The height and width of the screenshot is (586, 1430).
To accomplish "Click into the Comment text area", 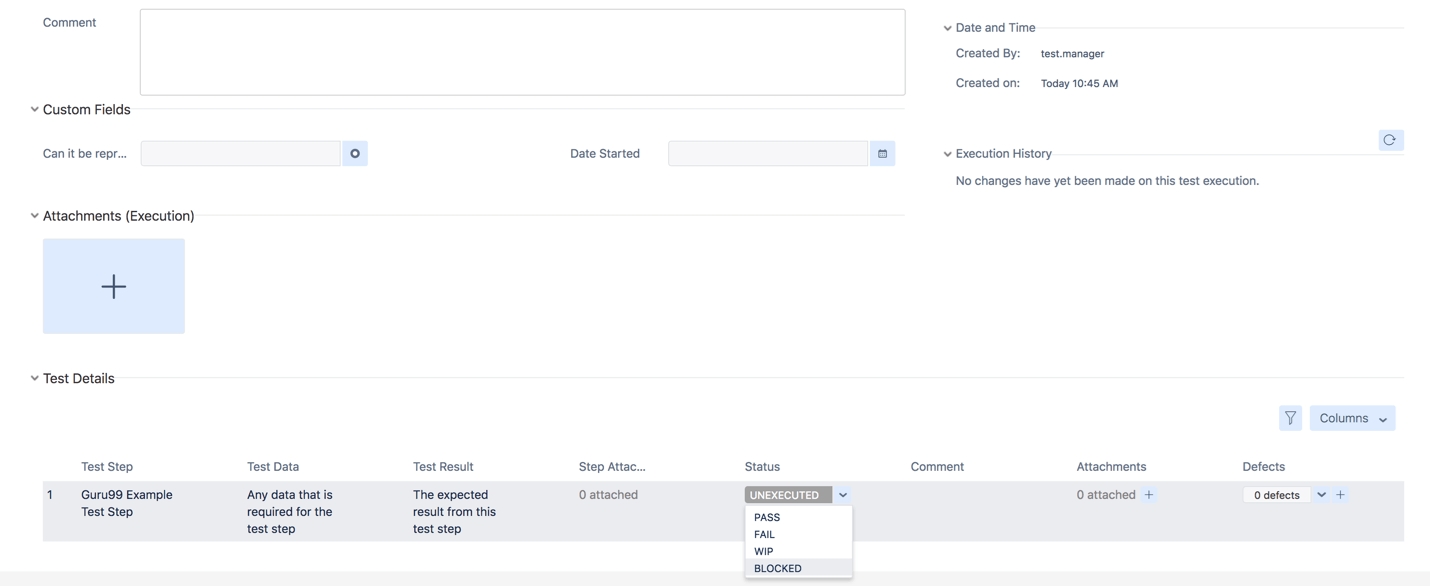I will point(522,52).
